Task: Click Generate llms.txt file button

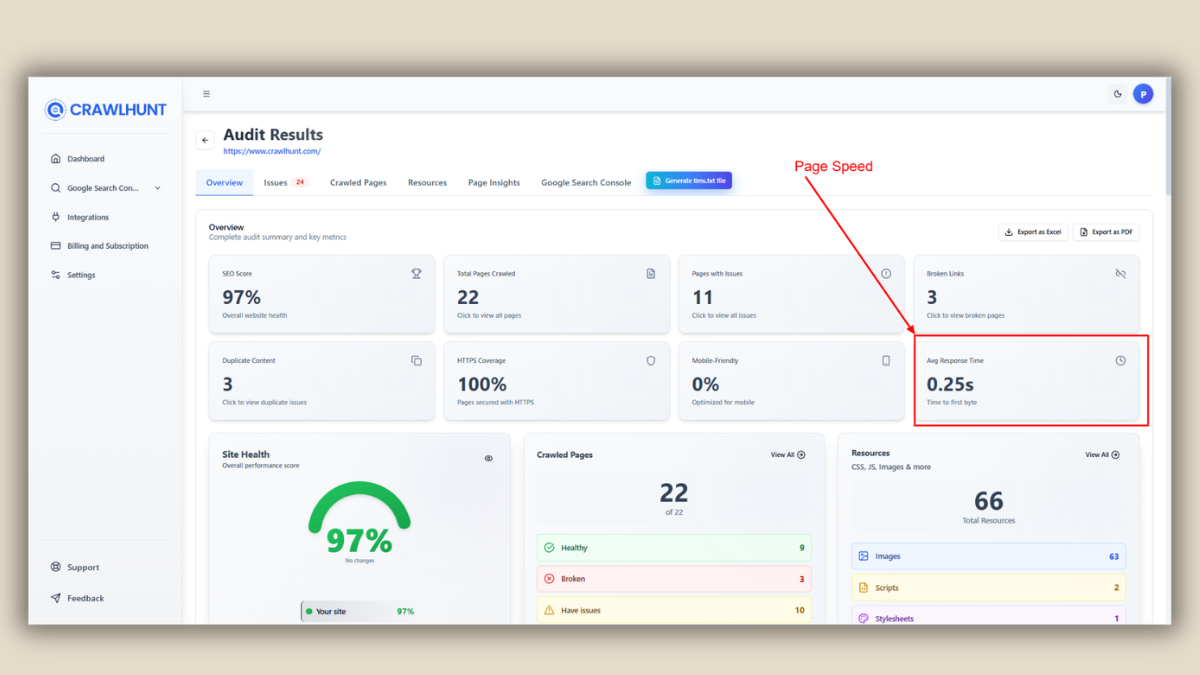Action: [x=689, y=181]
